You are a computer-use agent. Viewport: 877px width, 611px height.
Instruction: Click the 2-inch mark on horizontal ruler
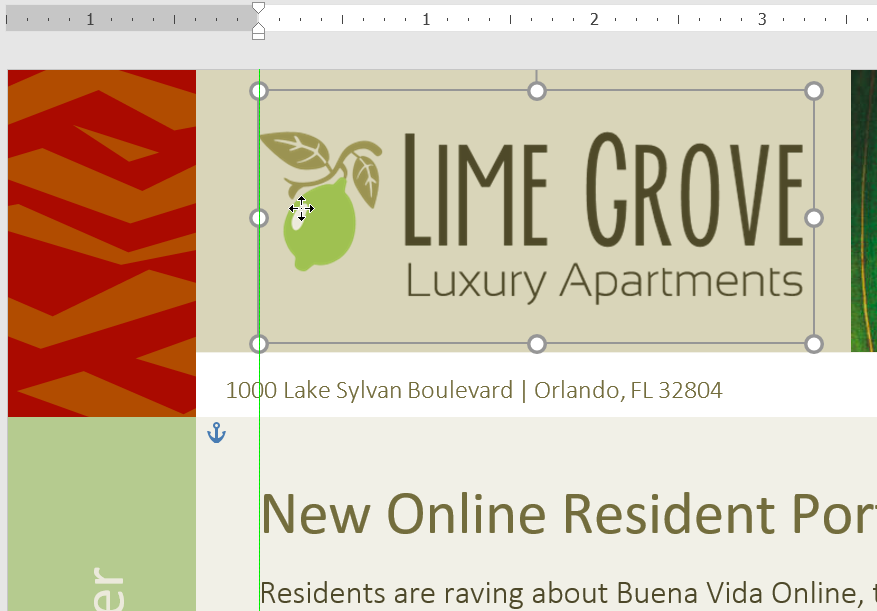pos(593,19)
